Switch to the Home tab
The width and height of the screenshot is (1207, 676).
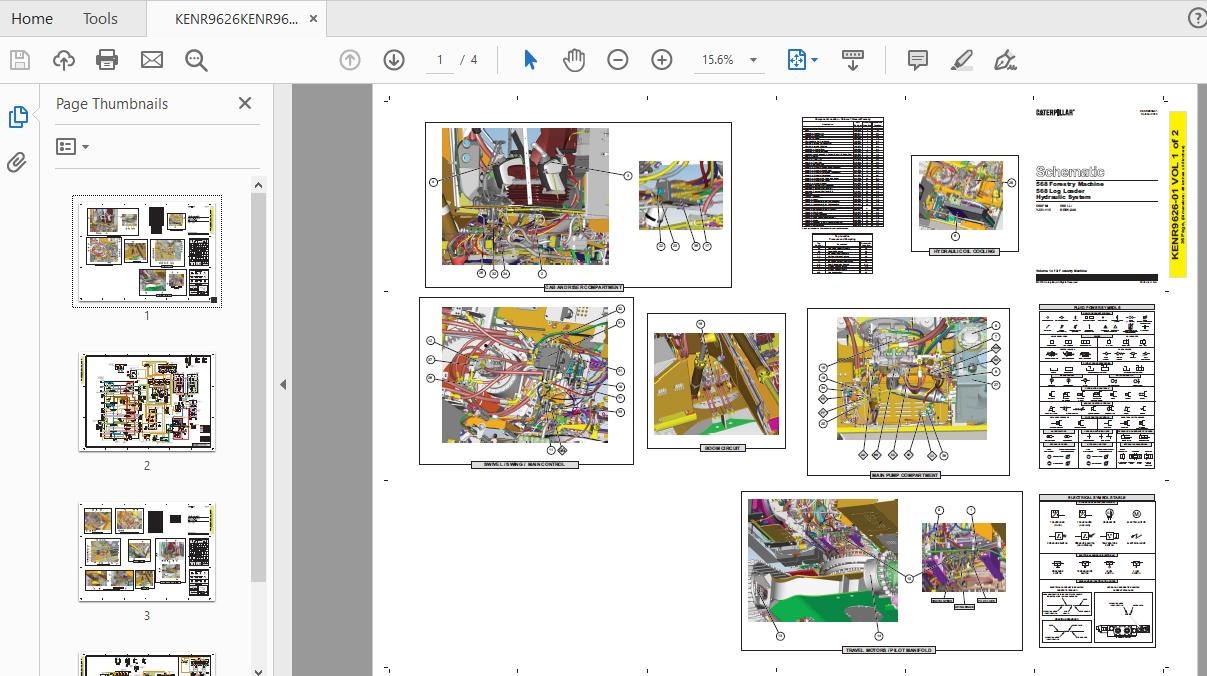32,18
